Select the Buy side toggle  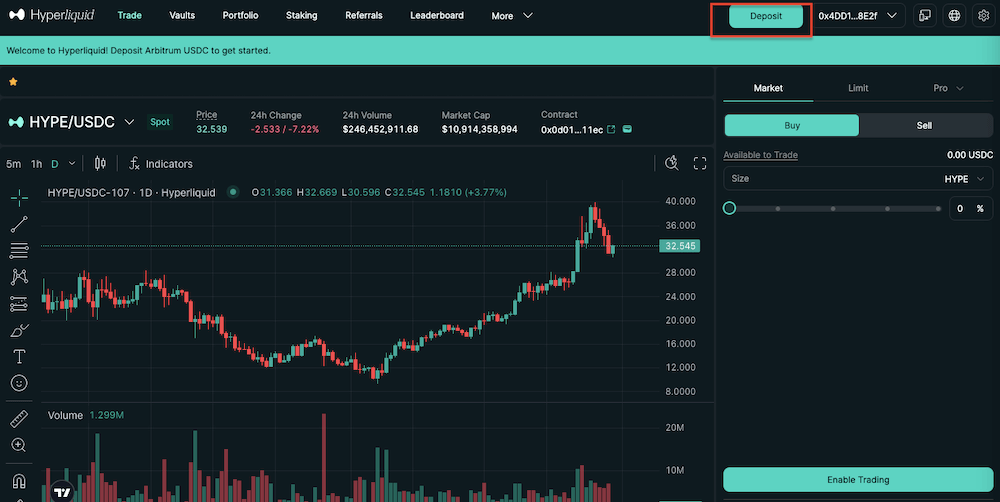pyautogui.click(x=791, y=126)
